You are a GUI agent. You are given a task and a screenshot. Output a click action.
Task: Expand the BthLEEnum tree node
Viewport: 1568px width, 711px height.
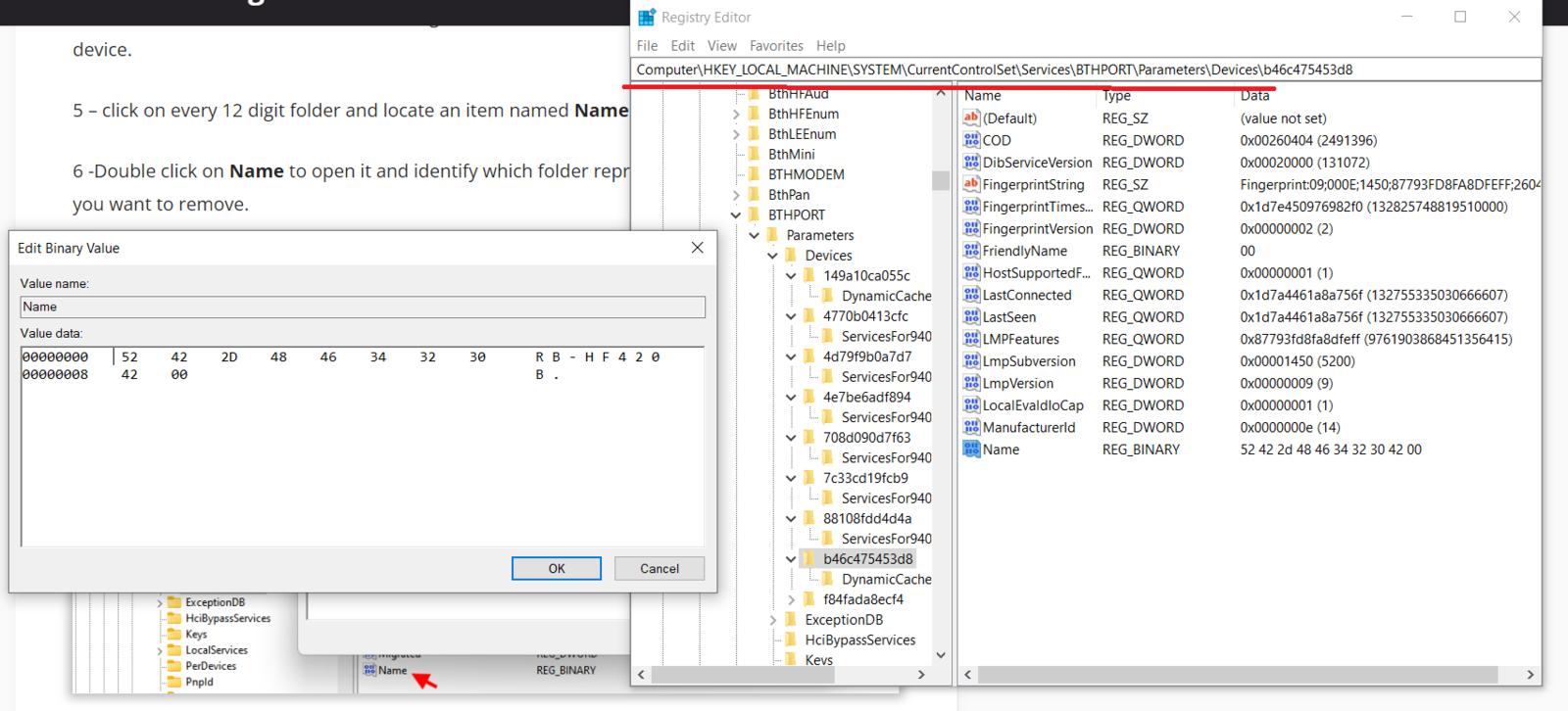(x=736, y=134)
